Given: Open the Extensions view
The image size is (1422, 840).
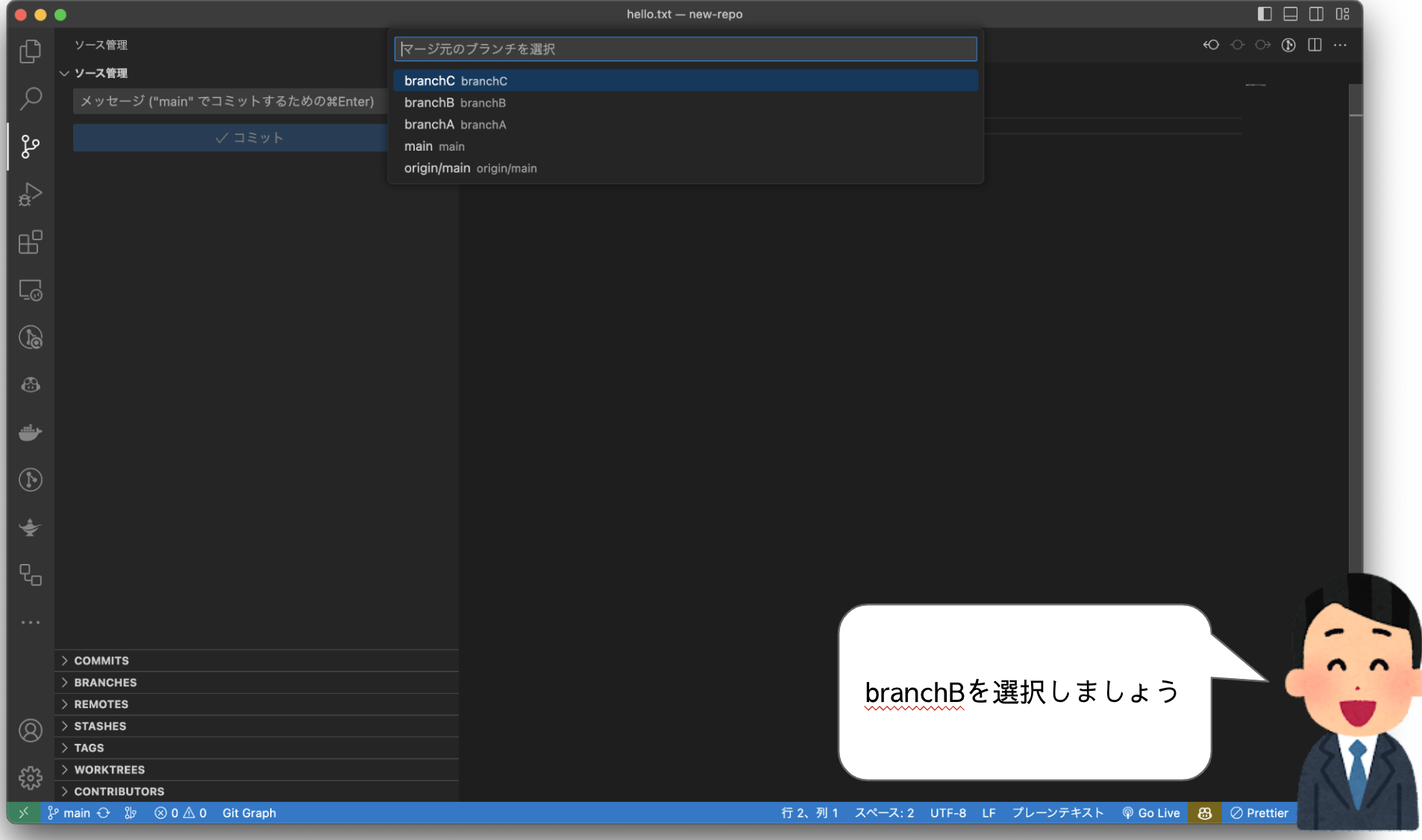Looking at the screenshot, I should click(x=31, y=242).
